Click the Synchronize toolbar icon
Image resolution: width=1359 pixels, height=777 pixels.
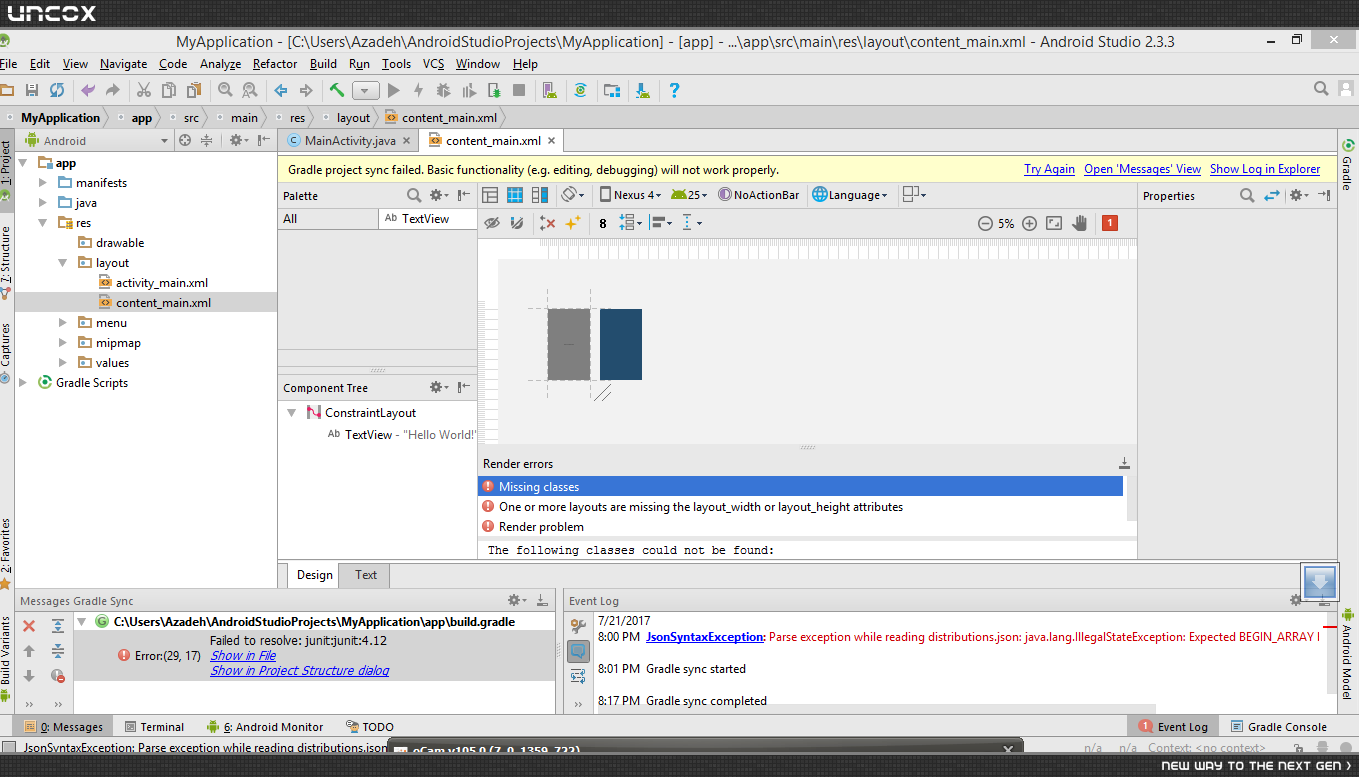(x=57, y=90)
